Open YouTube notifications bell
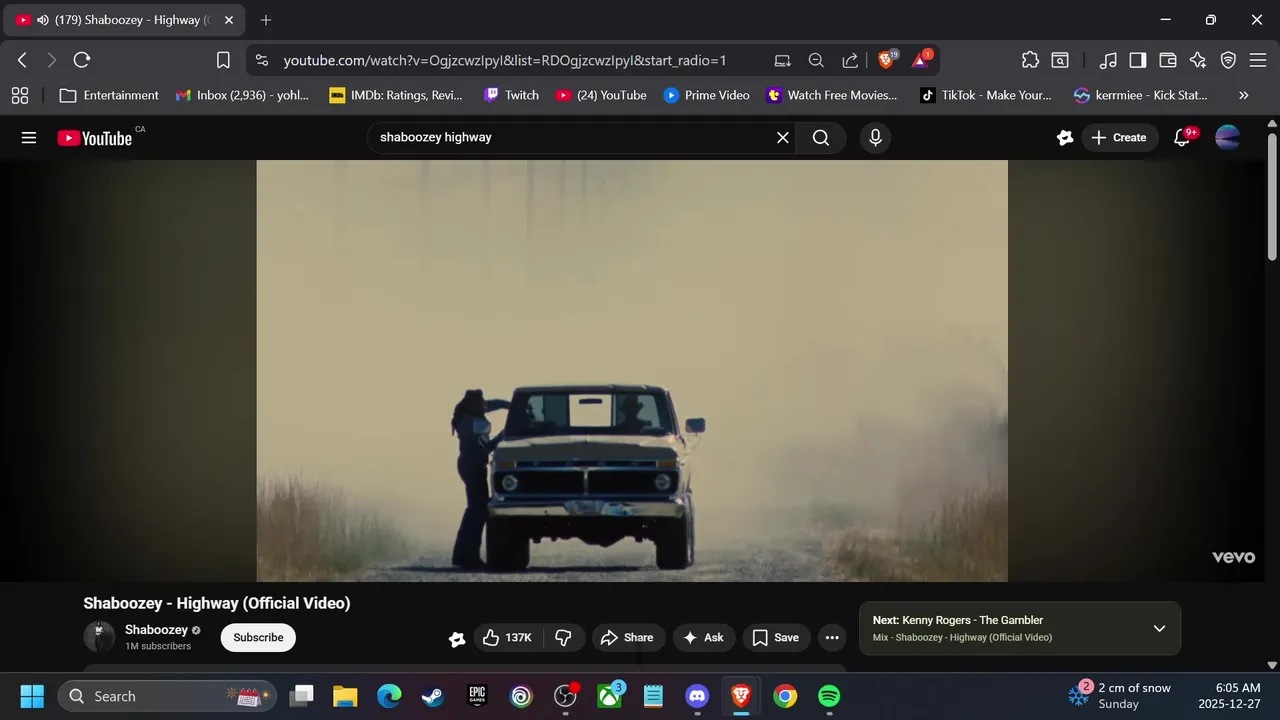Image resolution: width=1280 pixels, height=720 pixels. (1182, 138)
